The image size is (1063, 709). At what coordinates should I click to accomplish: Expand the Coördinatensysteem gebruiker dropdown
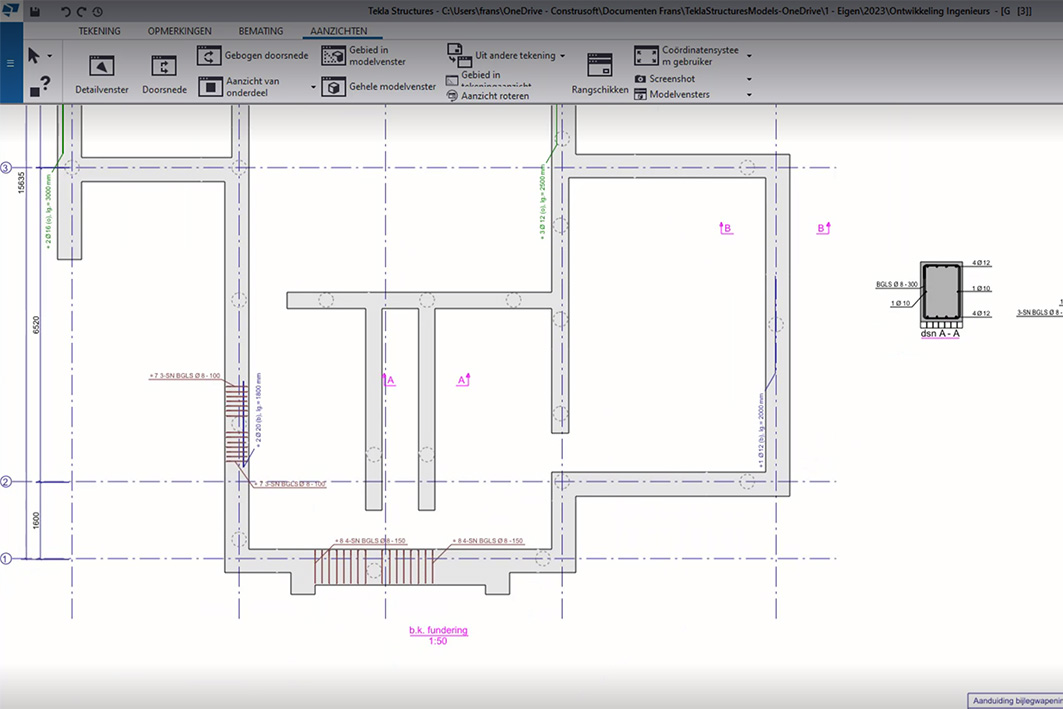pos(749,56)
